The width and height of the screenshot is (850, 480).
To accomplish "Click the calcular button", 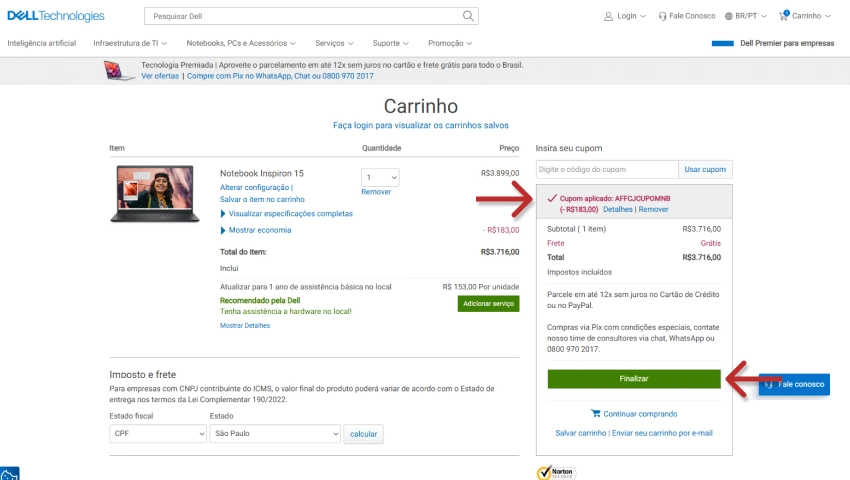I will click(363, 434).
